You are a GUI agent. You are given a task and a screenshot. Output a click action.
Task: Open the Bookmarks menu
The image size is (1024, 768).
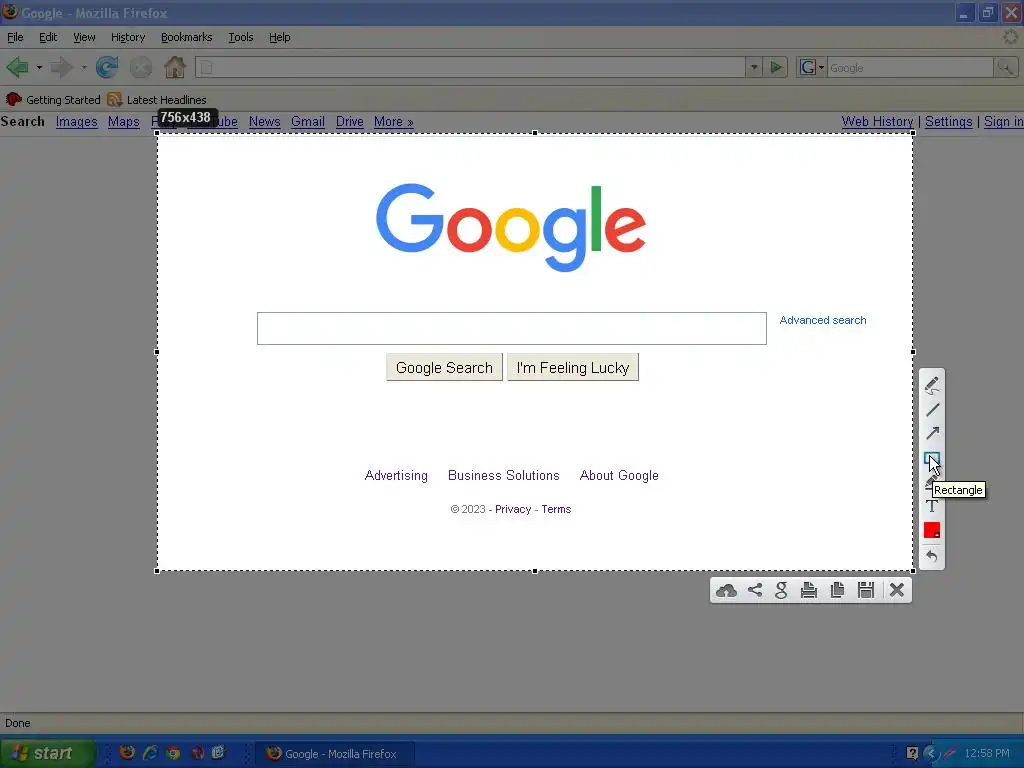186,37
